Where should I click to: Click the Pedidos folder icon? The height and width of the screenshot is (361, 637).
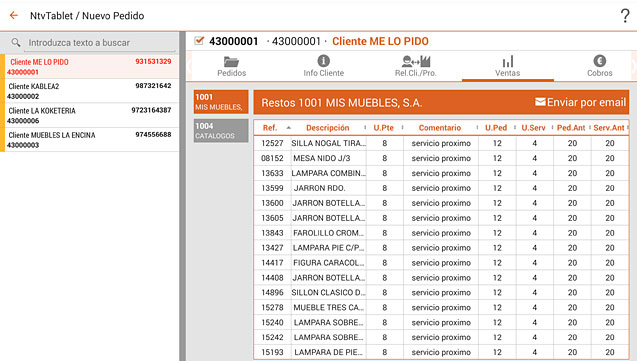[231, 62]
